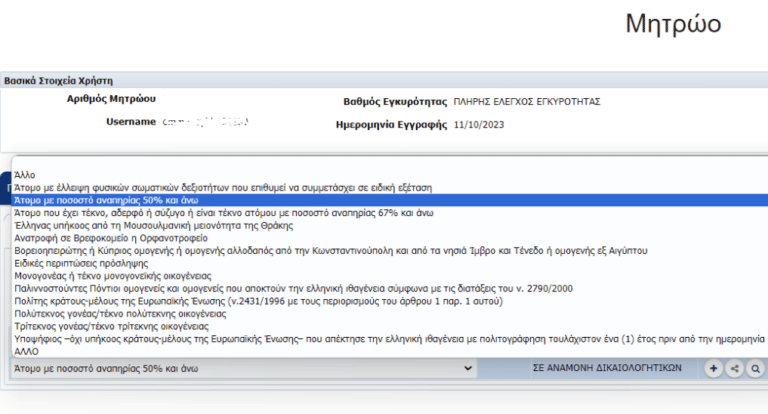Select 'Πολίτης κράτους-μέλους της Ευρωπαϊκής Ένωσης' option
The height and width of the screenshot is (414, 768).
(x=390, y=301)
